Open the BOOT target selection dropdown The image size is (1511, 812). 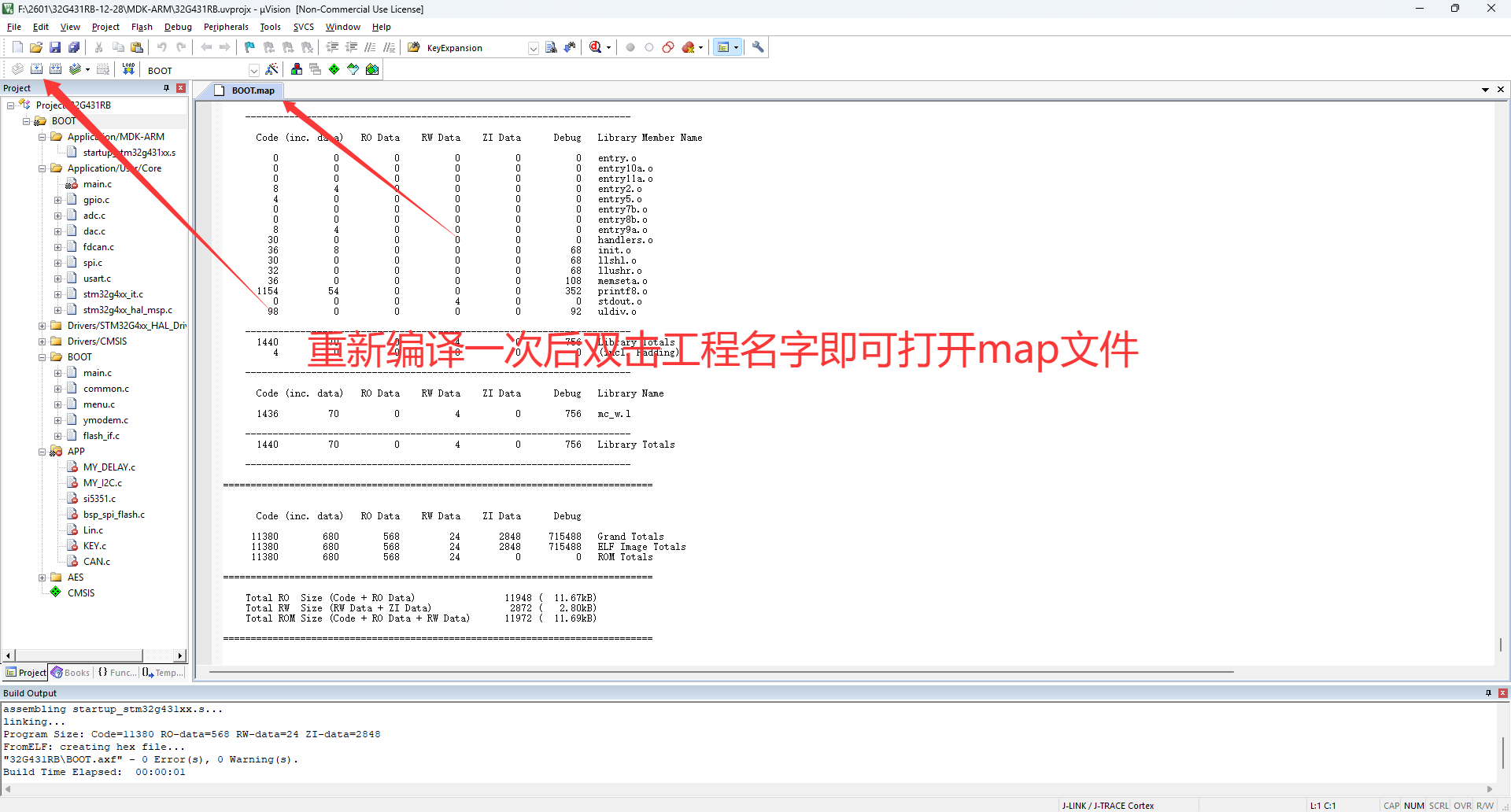tap(253, 70)
